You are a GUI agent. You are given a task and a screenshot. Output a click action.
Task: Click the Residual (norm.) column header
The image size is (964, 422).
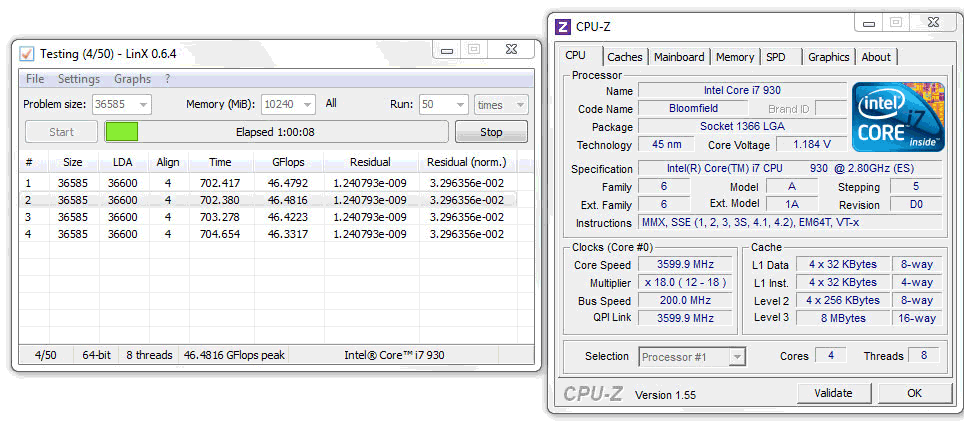point(467,162)
